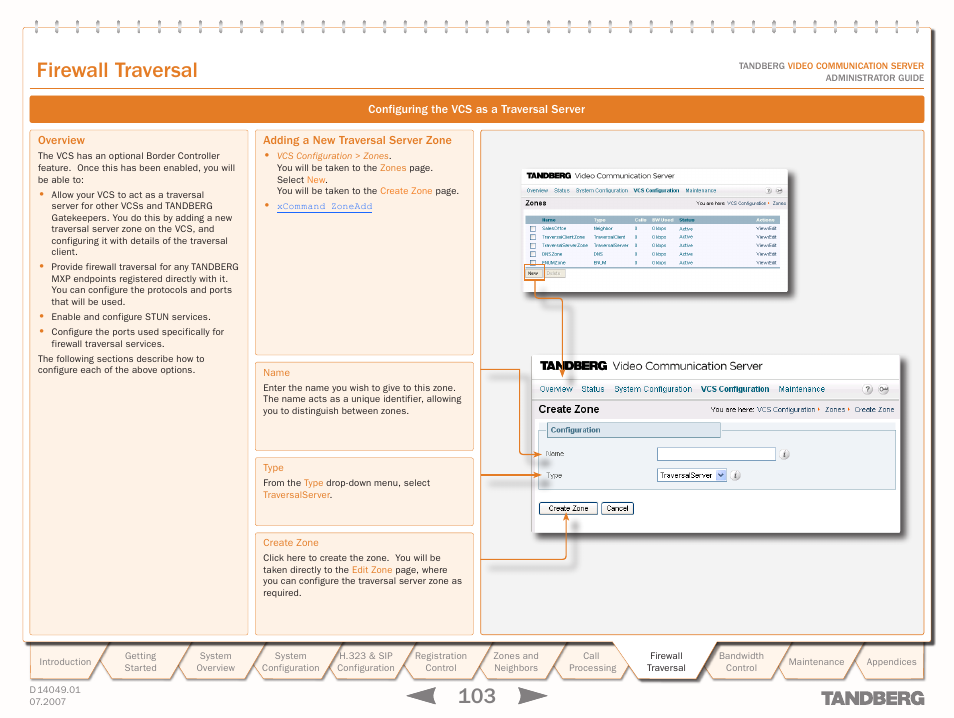Open info icon beside the Type dropdown
This screenshot has height=718, width=954.
click(x=735, y=476)
